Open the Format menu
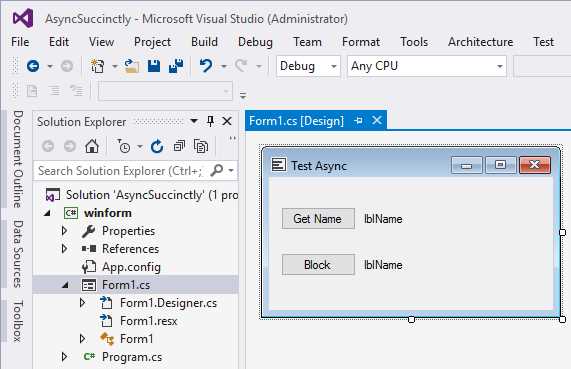The width and height of the screenshot is (571, 369). click(361, 42)
